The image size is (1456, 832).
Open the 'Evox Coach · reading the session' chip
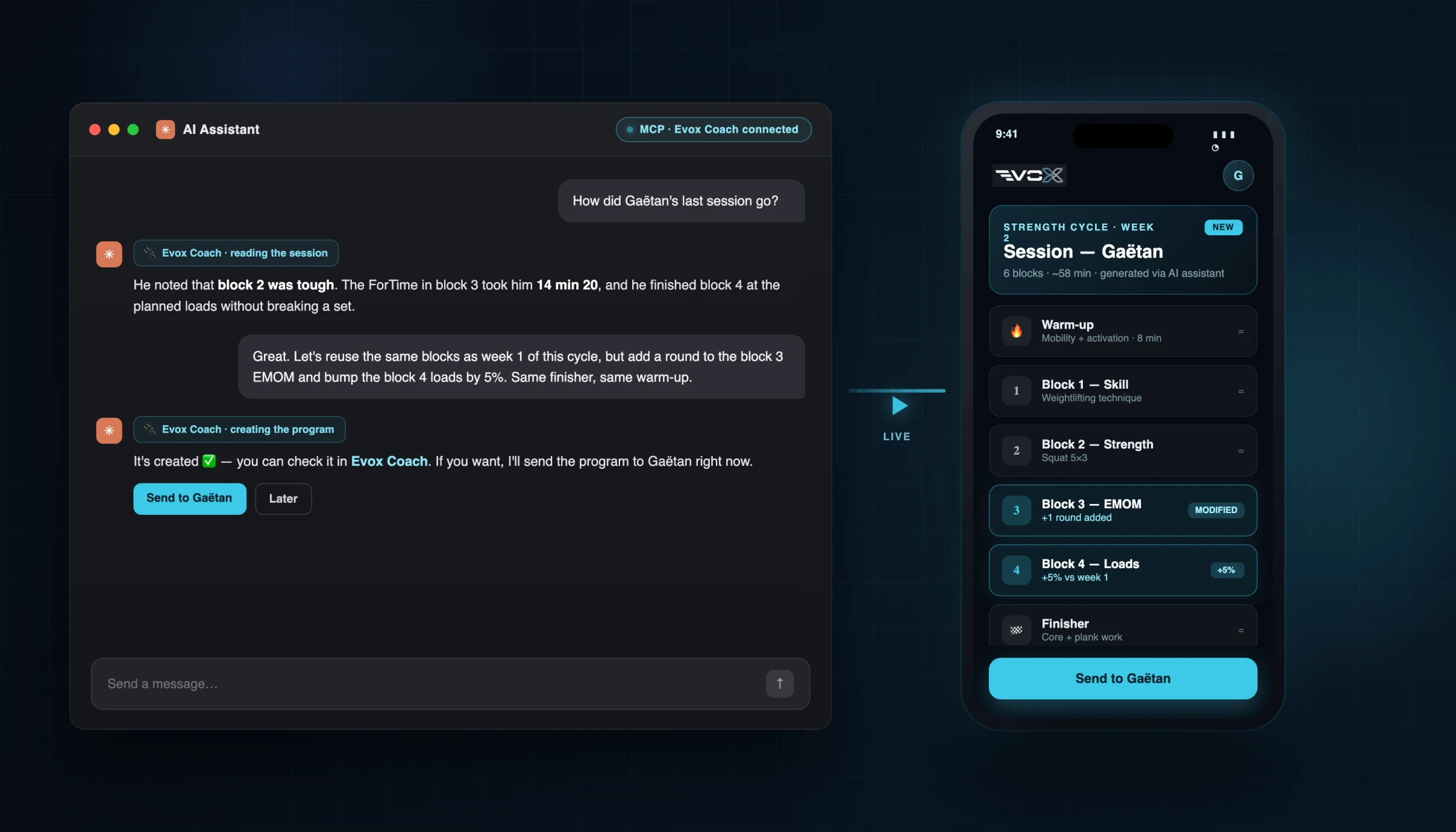(236, 253)
